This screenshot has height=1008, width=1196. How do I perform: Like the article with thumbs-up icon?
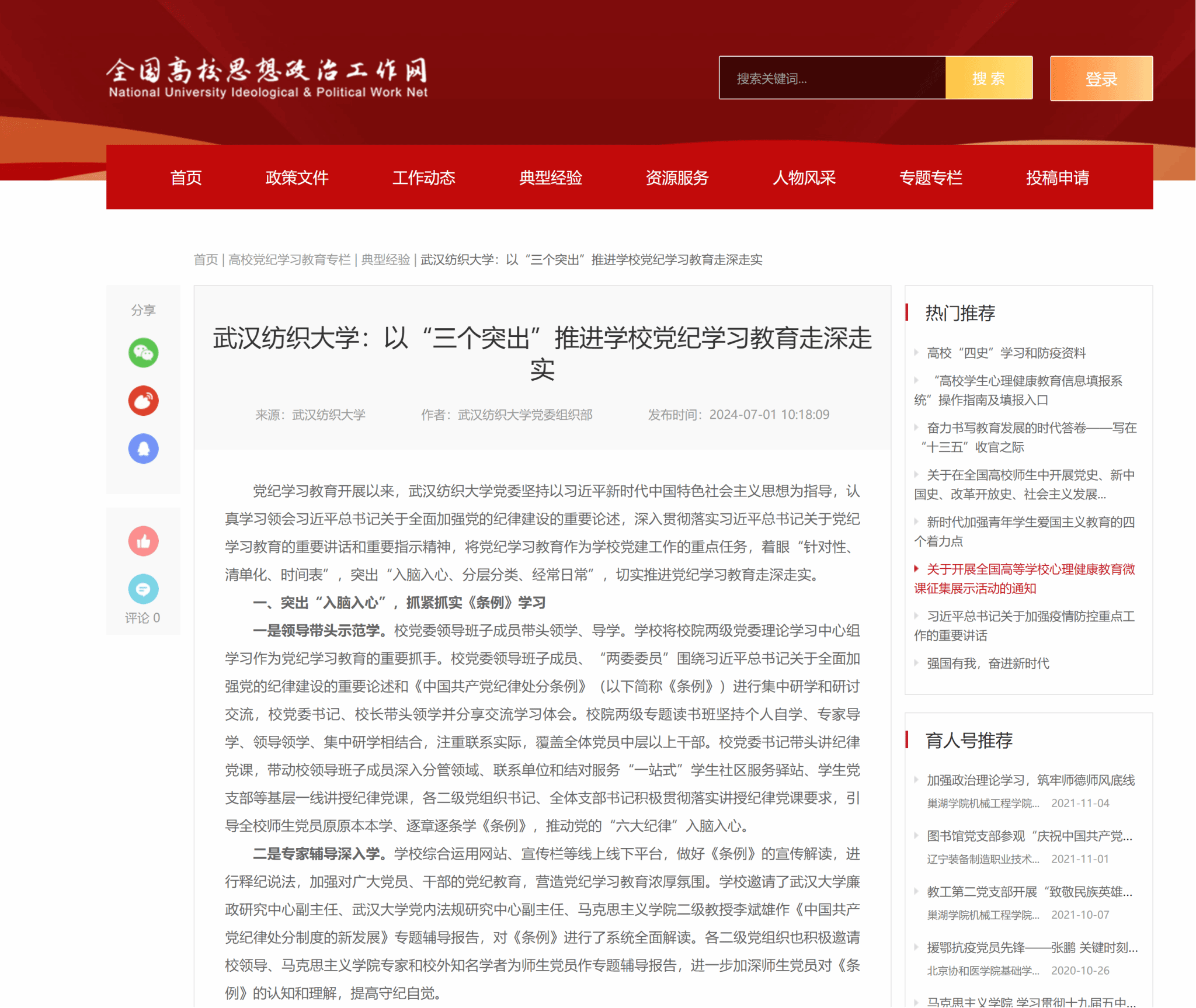tap(143, 541)
